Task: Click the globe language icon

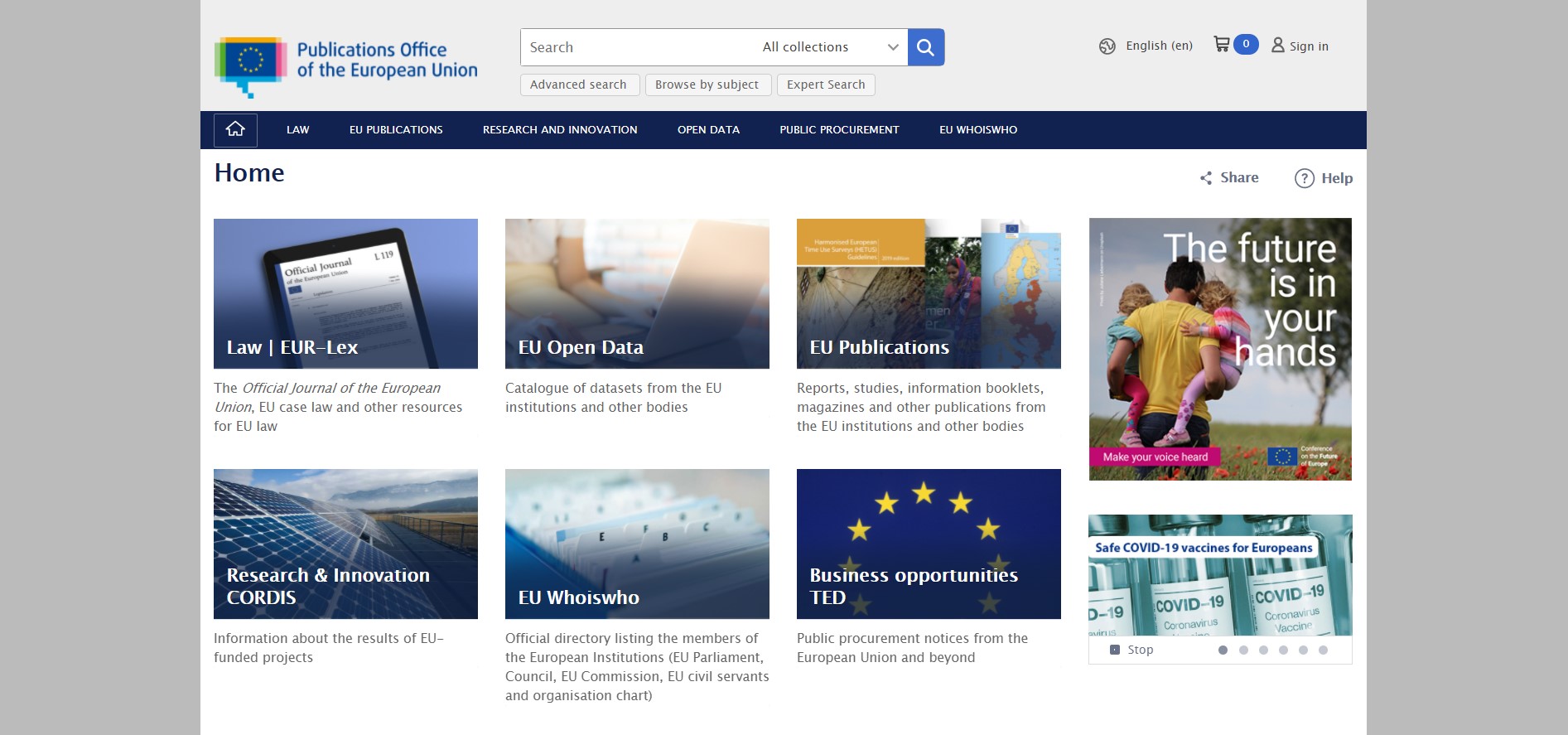Action: coord(1107,46)
